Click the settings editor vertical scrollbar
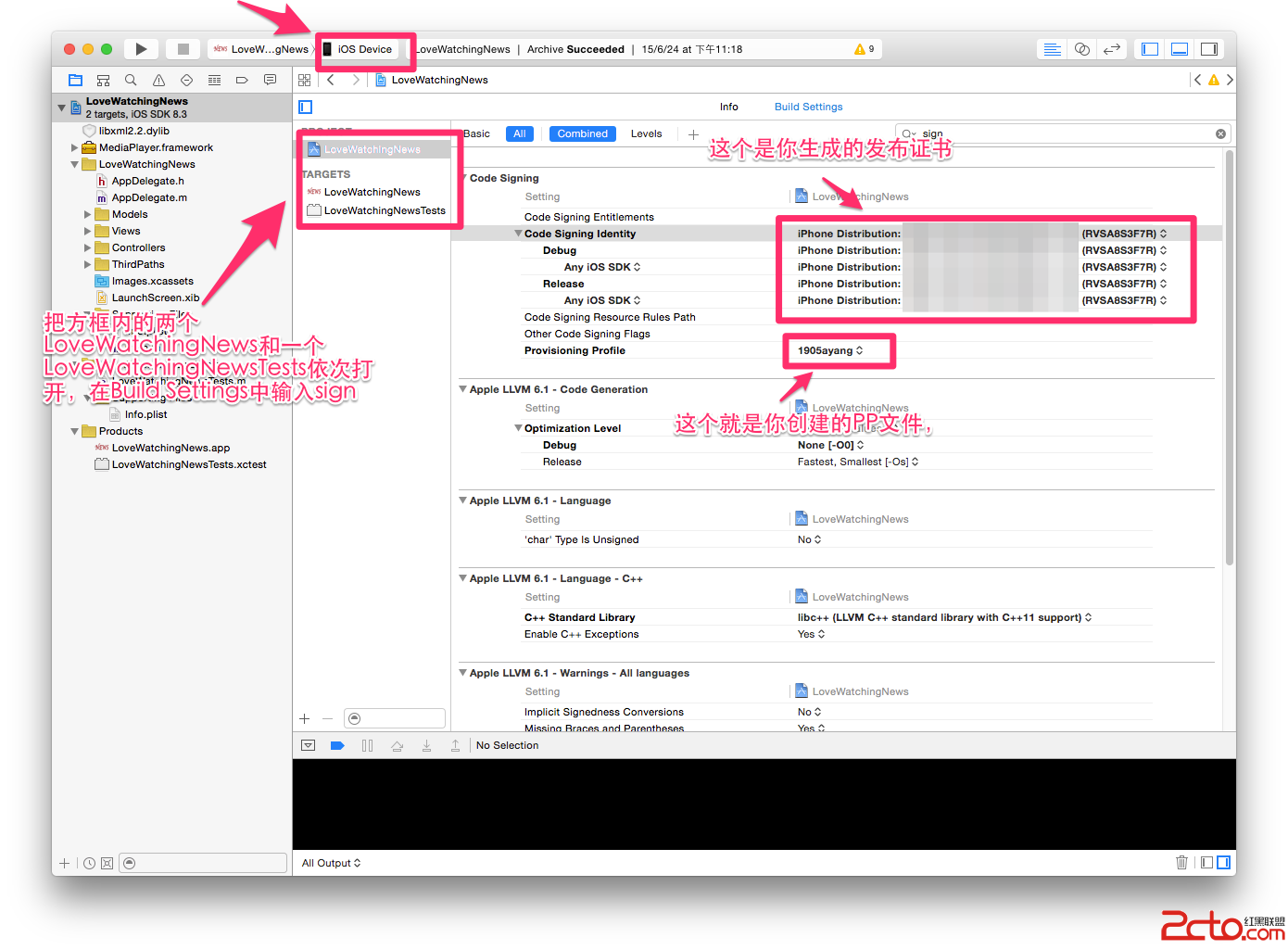This screenshot has height=950, width=1288. [1230, 357]
